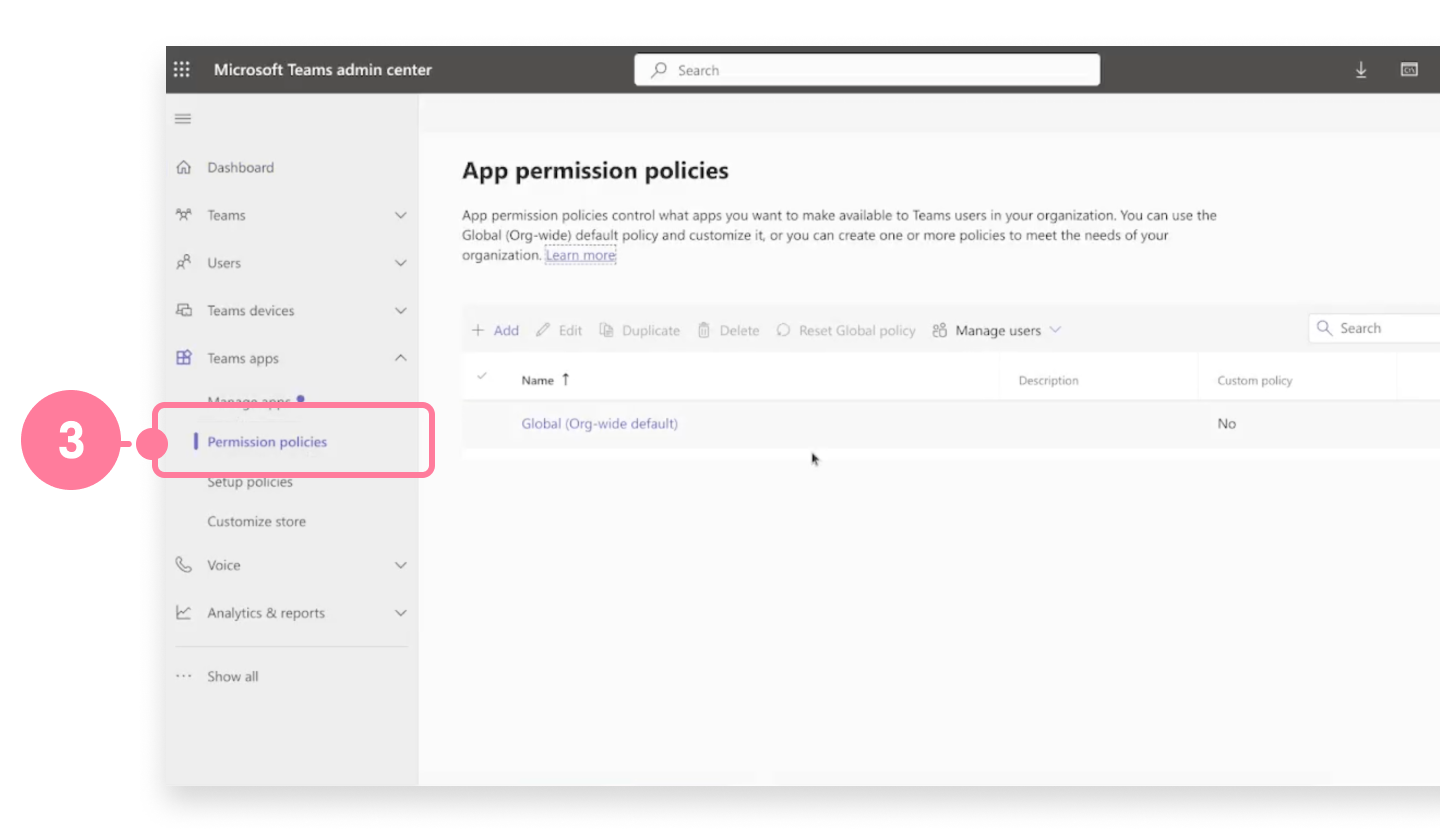Open the Cloud Shell icon in header

click(x=1409, y=70)
